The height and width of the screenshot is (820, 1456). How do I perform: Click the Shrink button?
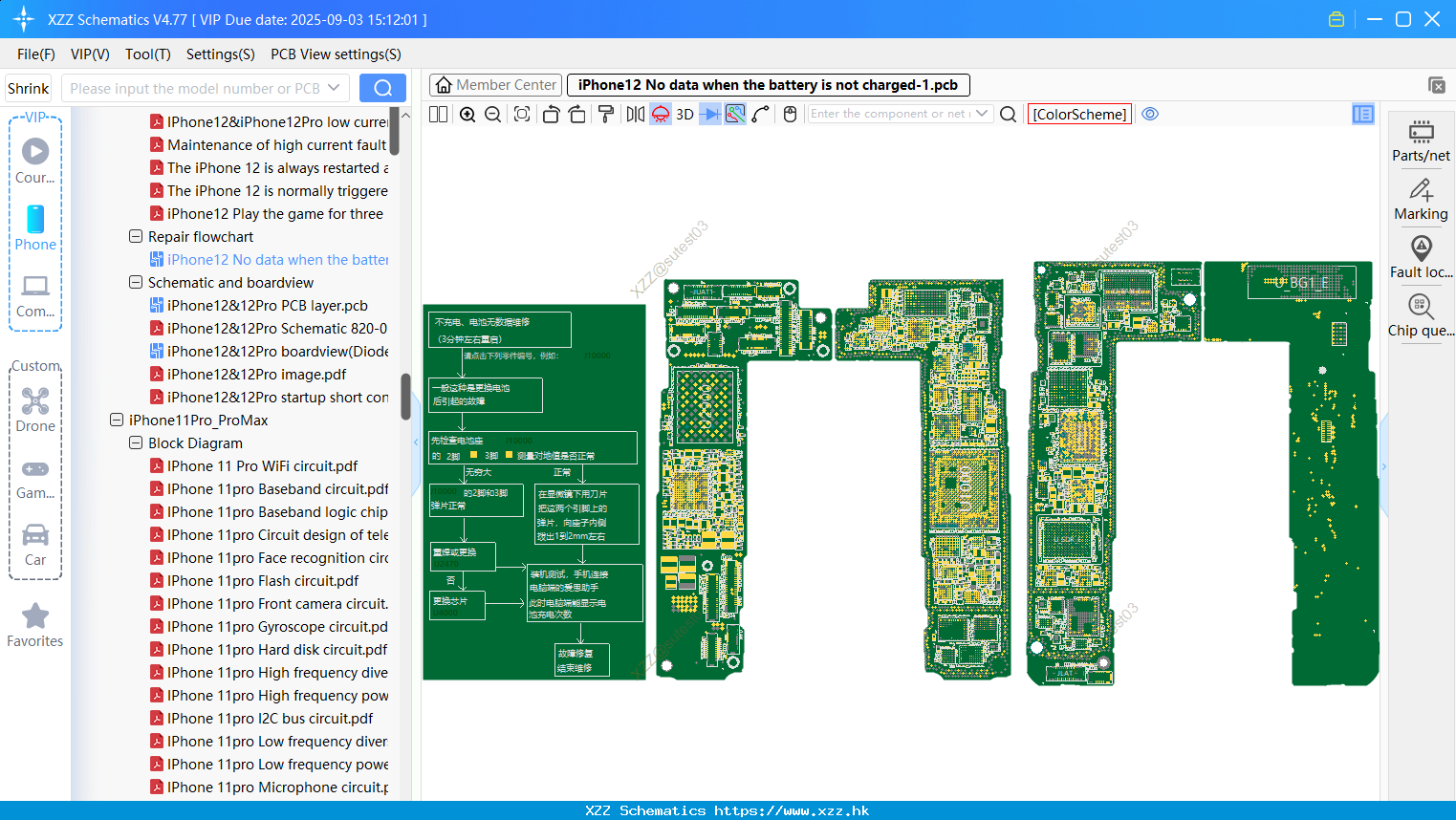point(29,88)
